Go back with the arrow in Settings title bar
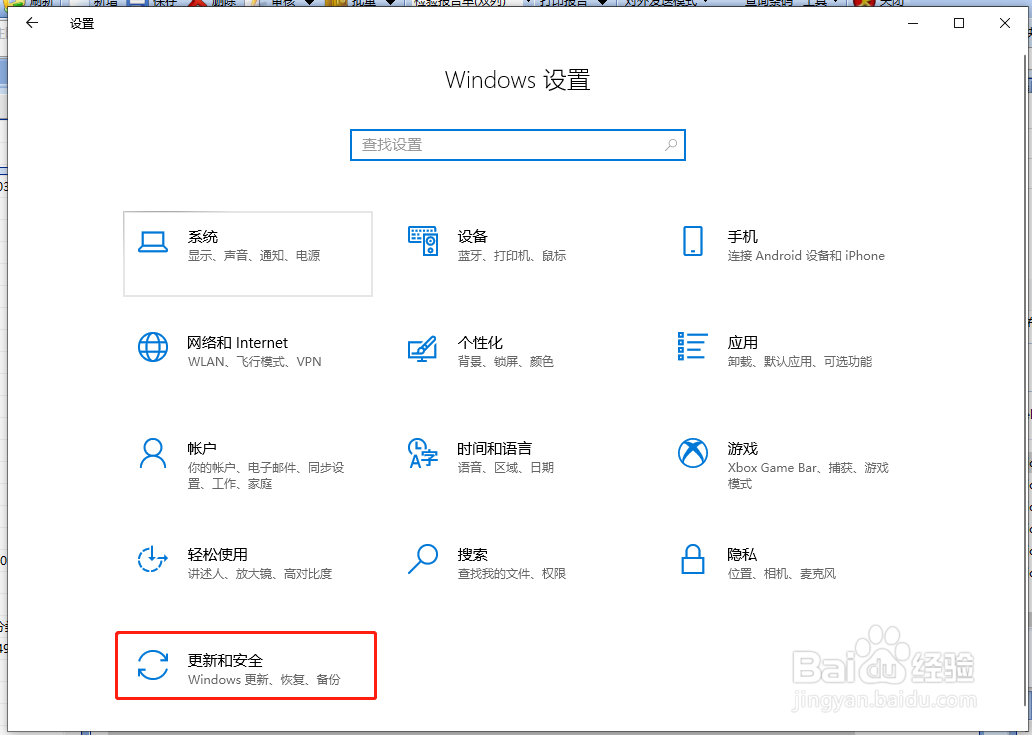This screenshot has width=1032, height=735. pyautogui.click(x=32, y=23)
